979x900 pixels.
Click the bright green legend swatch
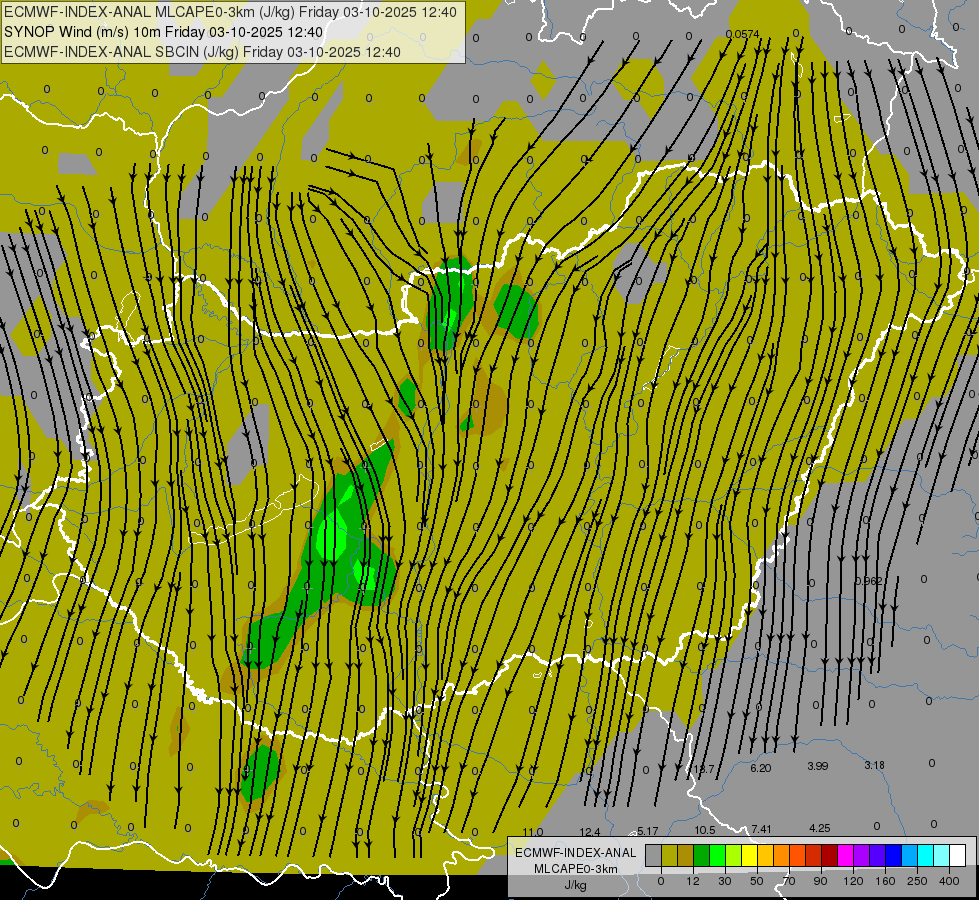pos(718,855)
